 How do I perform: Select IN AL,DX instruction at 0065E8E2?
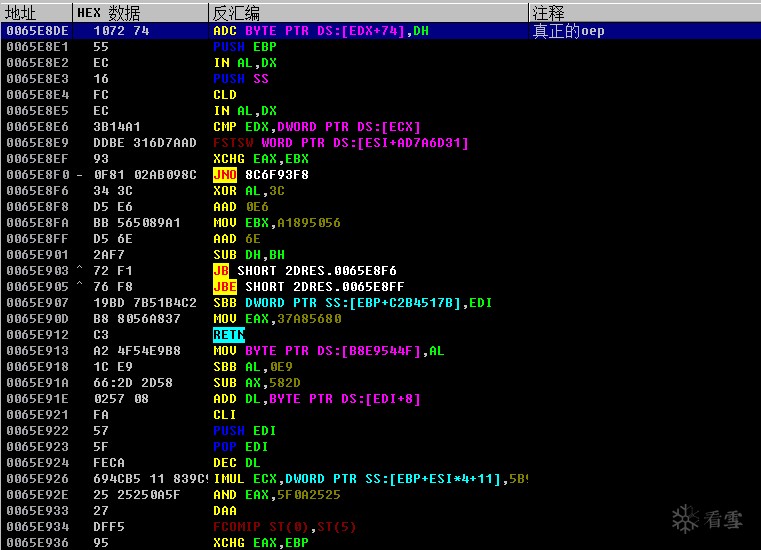click(245, 63)
